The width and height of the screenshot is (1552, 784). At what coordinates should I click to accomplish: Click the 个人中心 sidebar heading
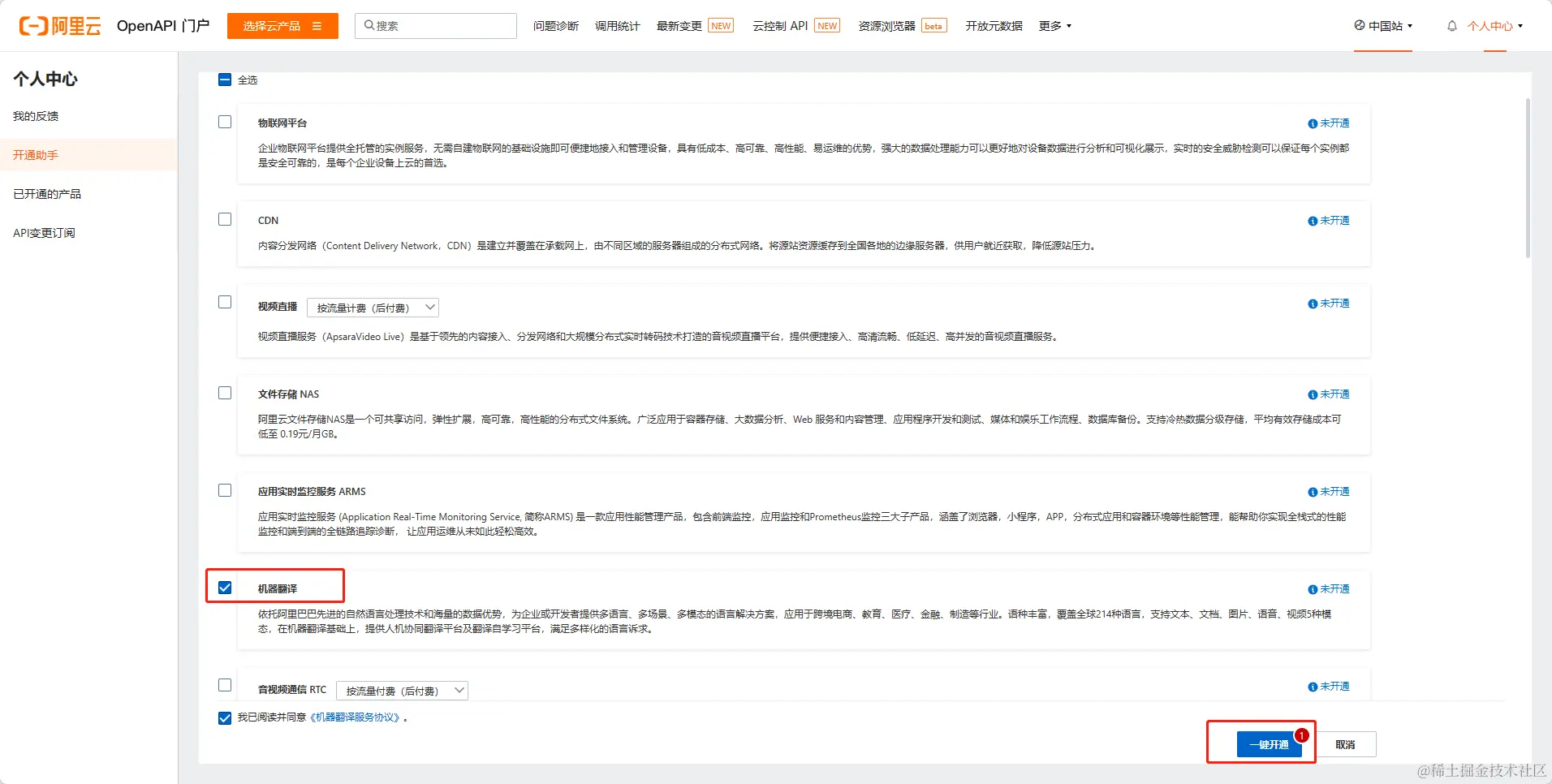coord(45,79)
